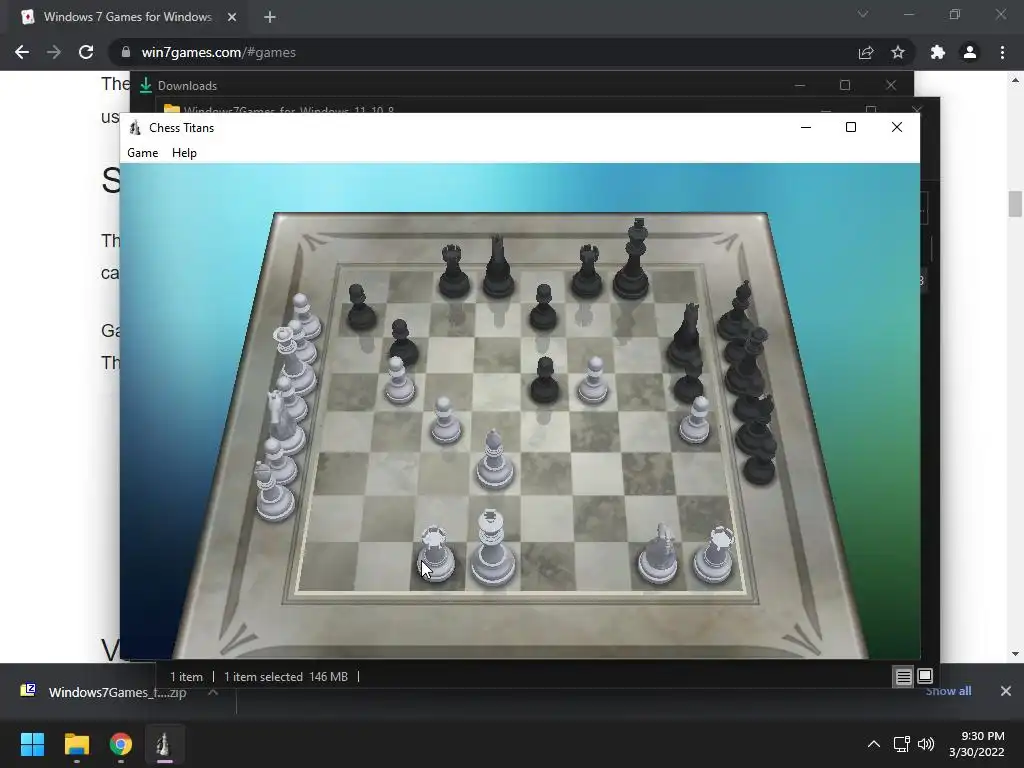
Task: Click the black pawn on a7
Action: point(360,308)
